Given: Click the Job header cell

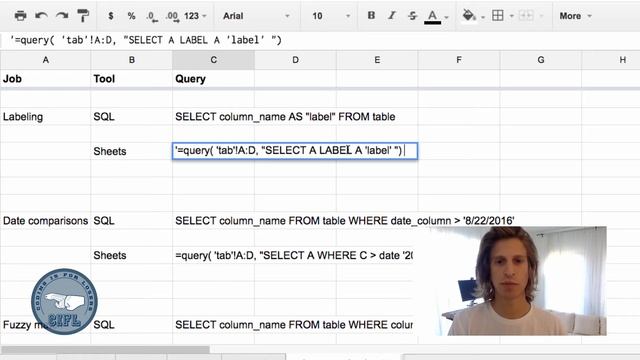Looking at the screenshot, I should coord(45,79).
